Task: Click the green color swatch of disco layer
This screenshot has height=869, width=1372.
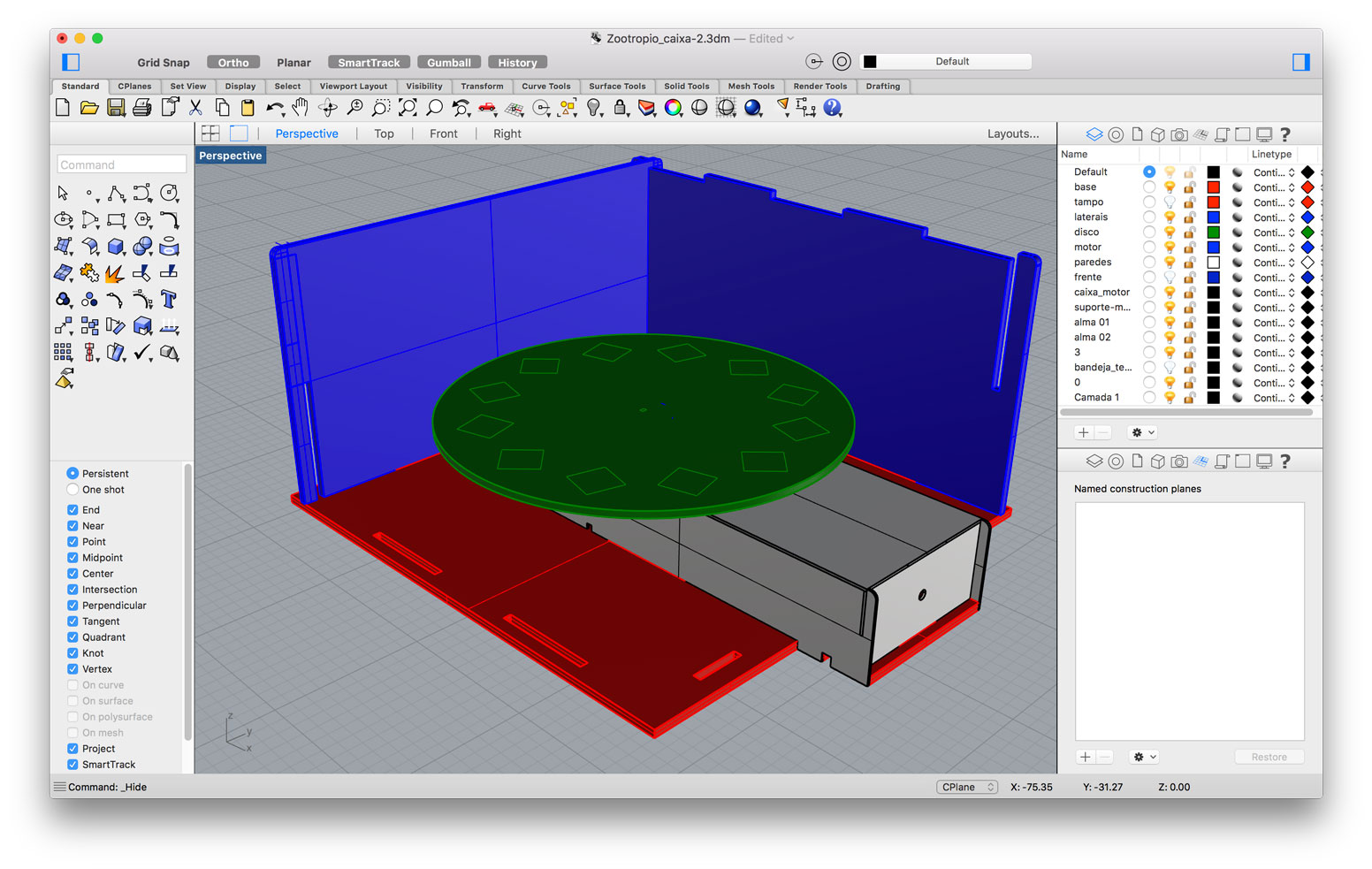Action: coord(1214,232)
